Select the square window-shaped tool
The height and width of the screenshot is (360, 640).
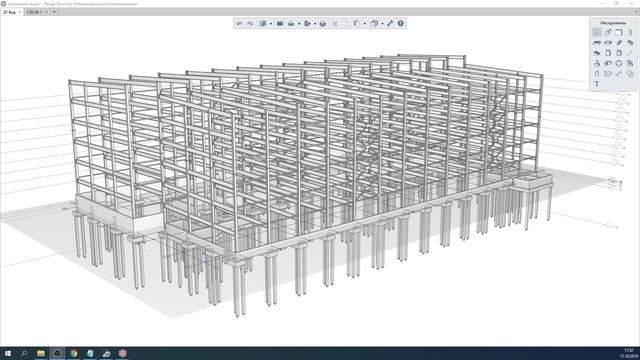pos(619,53)
